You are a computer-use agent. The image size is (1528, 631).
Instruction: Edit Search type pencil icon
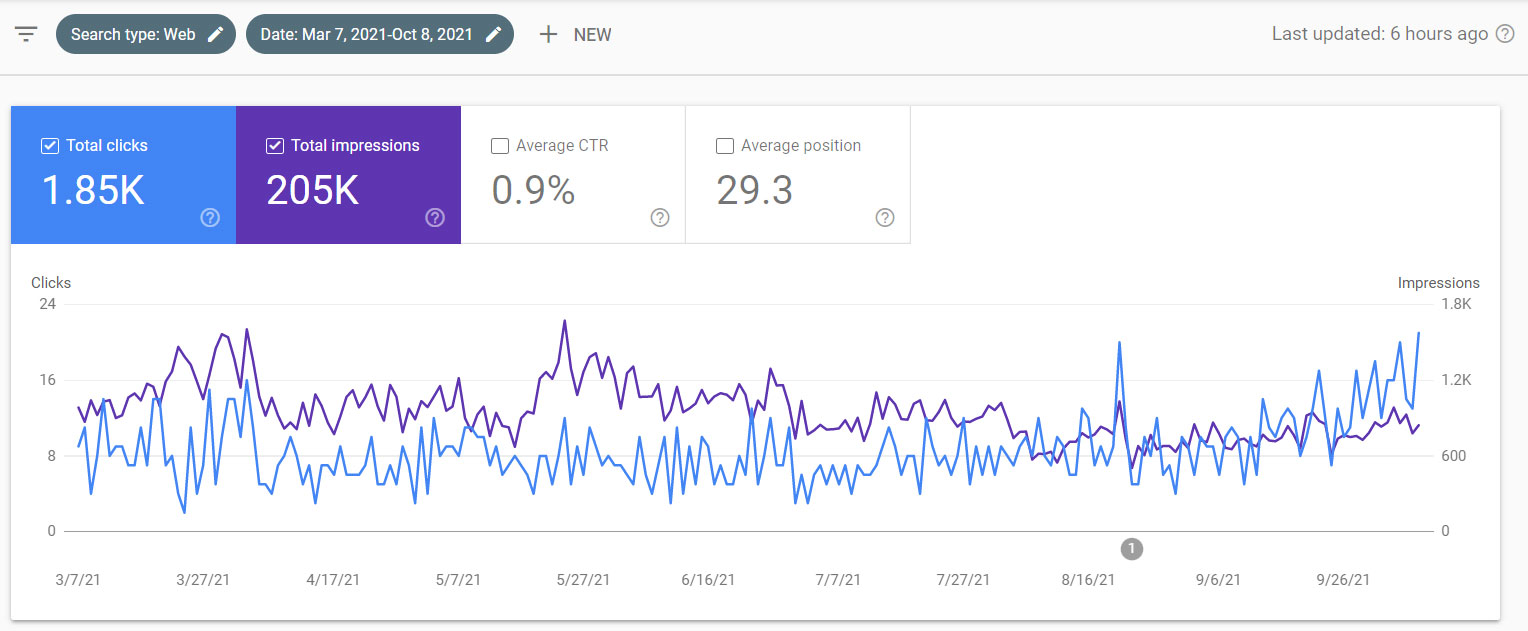(x=215, y=34)
